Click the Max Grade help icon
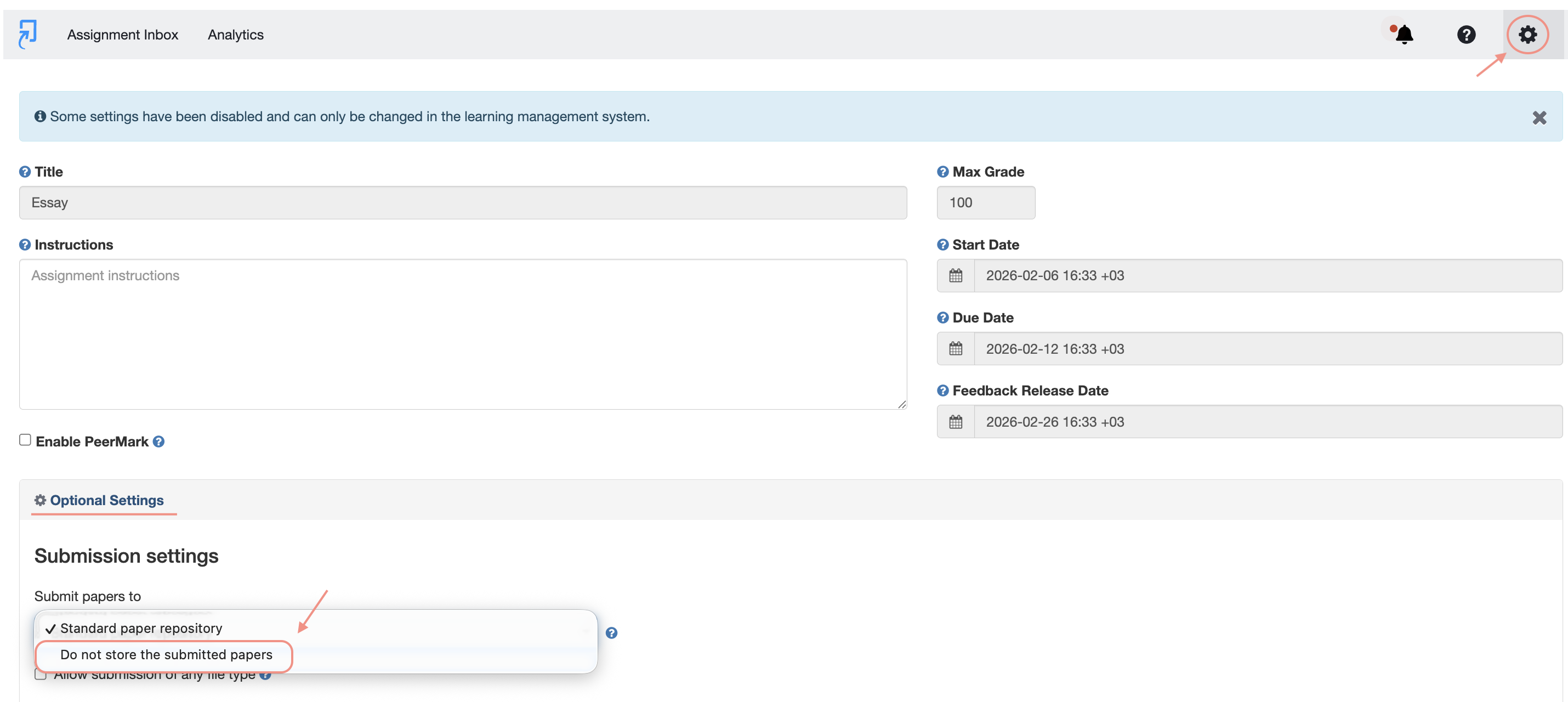This screenshot has width=1568, height=702. pos(942,172)
